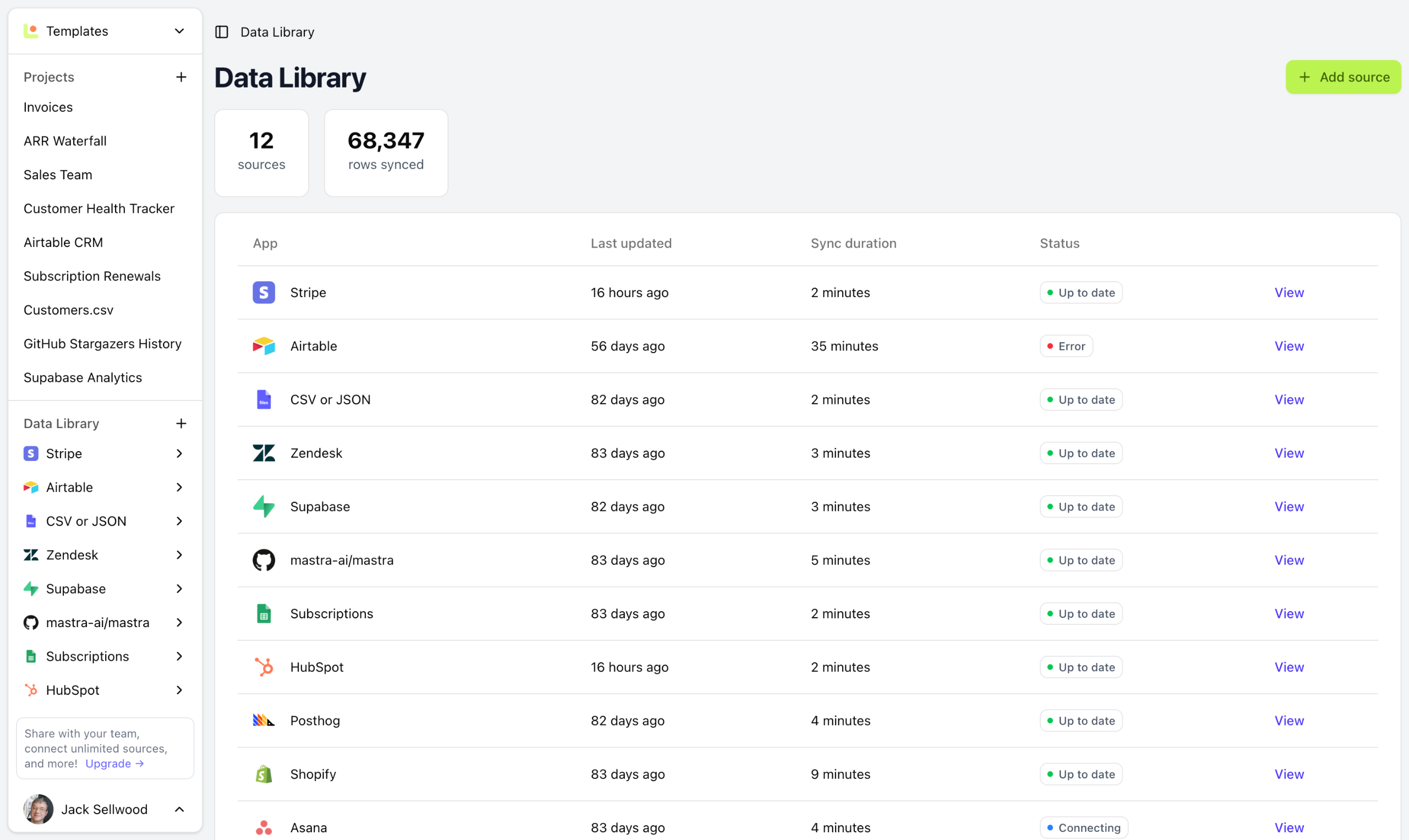
Task: Click the Upgrade link in sidebar
Action: pyautogui.click(x=114, y=764)
